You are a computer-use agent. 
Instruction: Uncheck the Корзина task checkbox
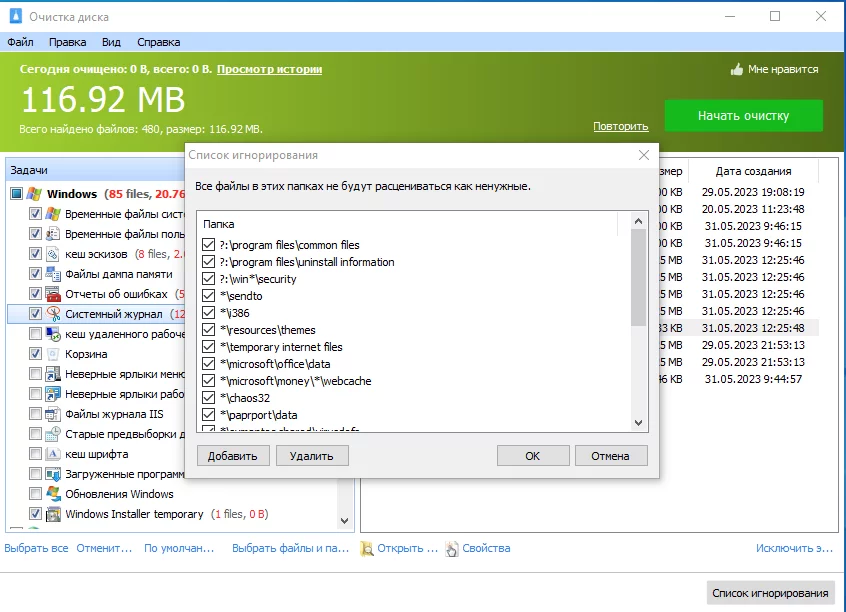click(x=35, y=354)
